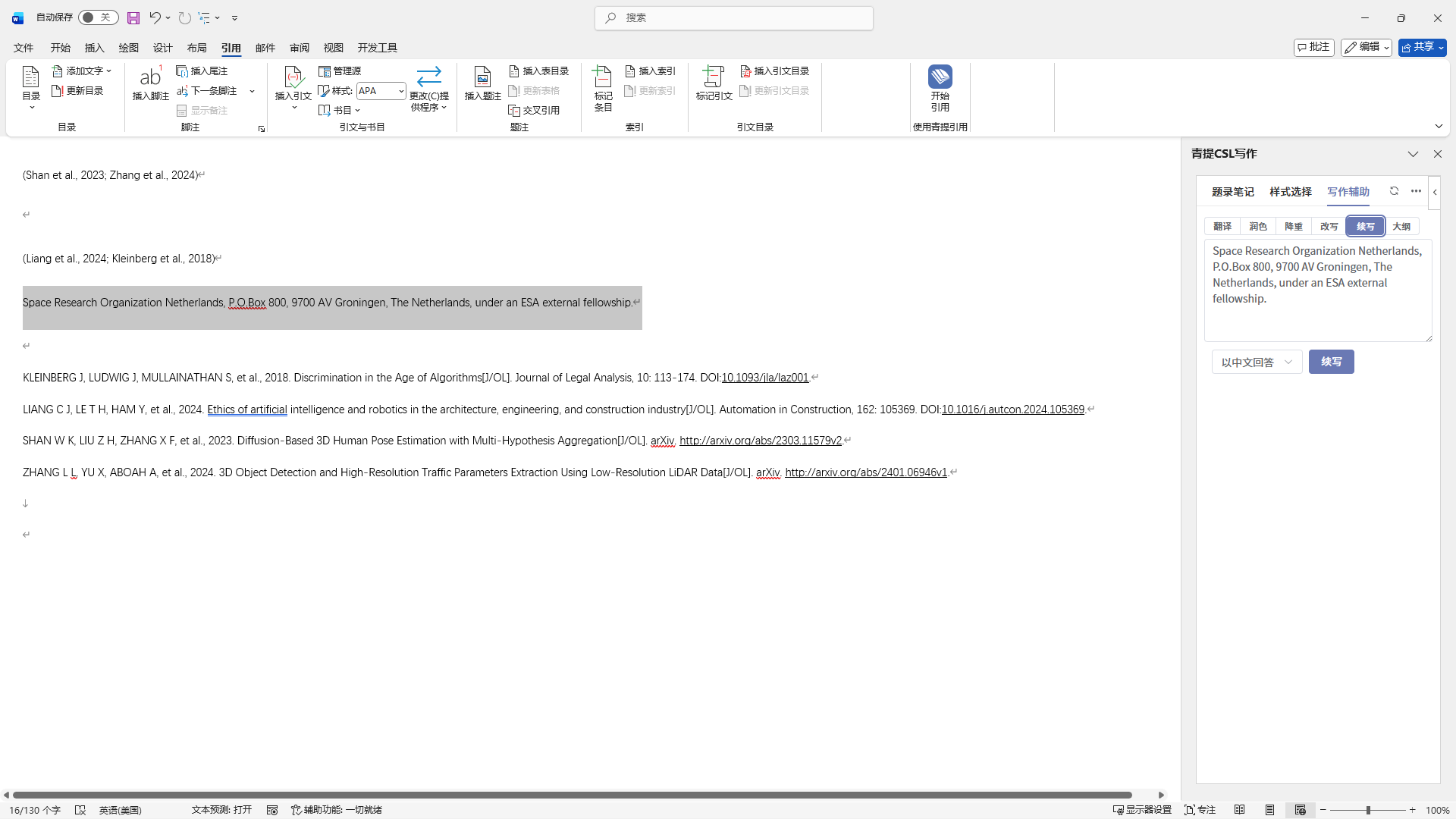Image resolution: width=1456 pixels, height=819 pixels.
Task: Expand the 以中文回答 language dropdown
Action: [x=1256, y=362]
